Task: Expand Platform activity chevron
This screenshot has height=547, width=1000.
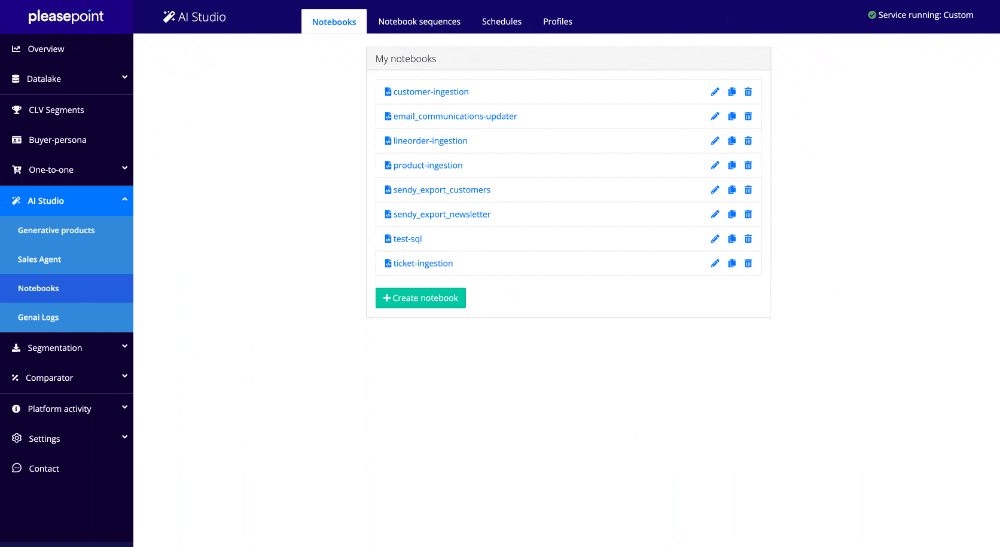Action: pyautogui.click(x=124, y=407)
